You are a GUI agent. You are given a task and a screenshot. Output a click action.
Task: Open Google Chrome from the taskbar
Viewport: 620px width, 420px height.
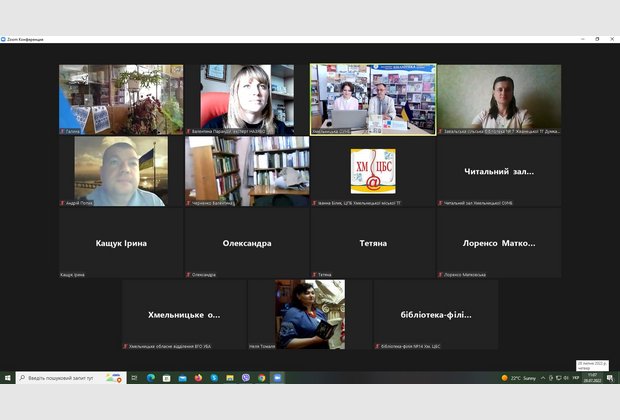(261, 378)
